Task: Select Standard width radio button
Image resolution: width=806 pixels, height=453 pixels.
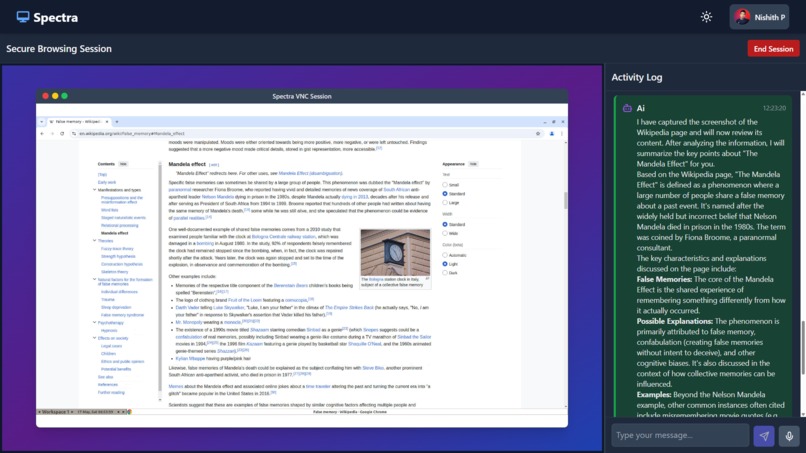Action: pyautogui.click(x=445, y=225)
